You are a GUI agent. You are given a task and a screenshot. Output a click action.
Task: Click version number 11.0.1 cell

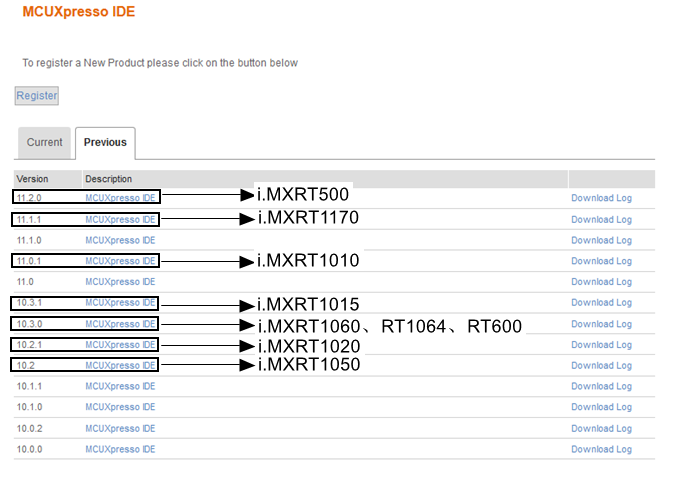[x=29, y=261]
